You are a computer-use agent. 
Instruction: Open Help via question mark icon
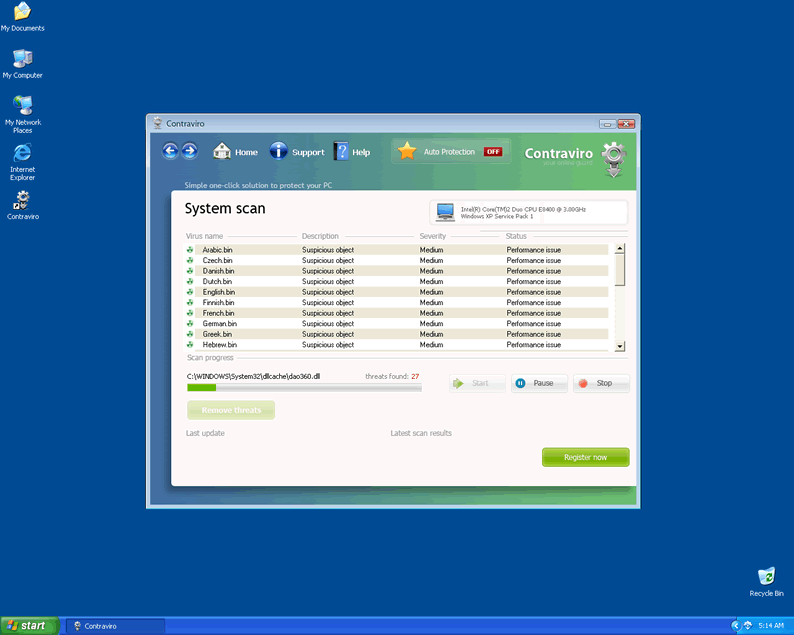click(341, 152)
